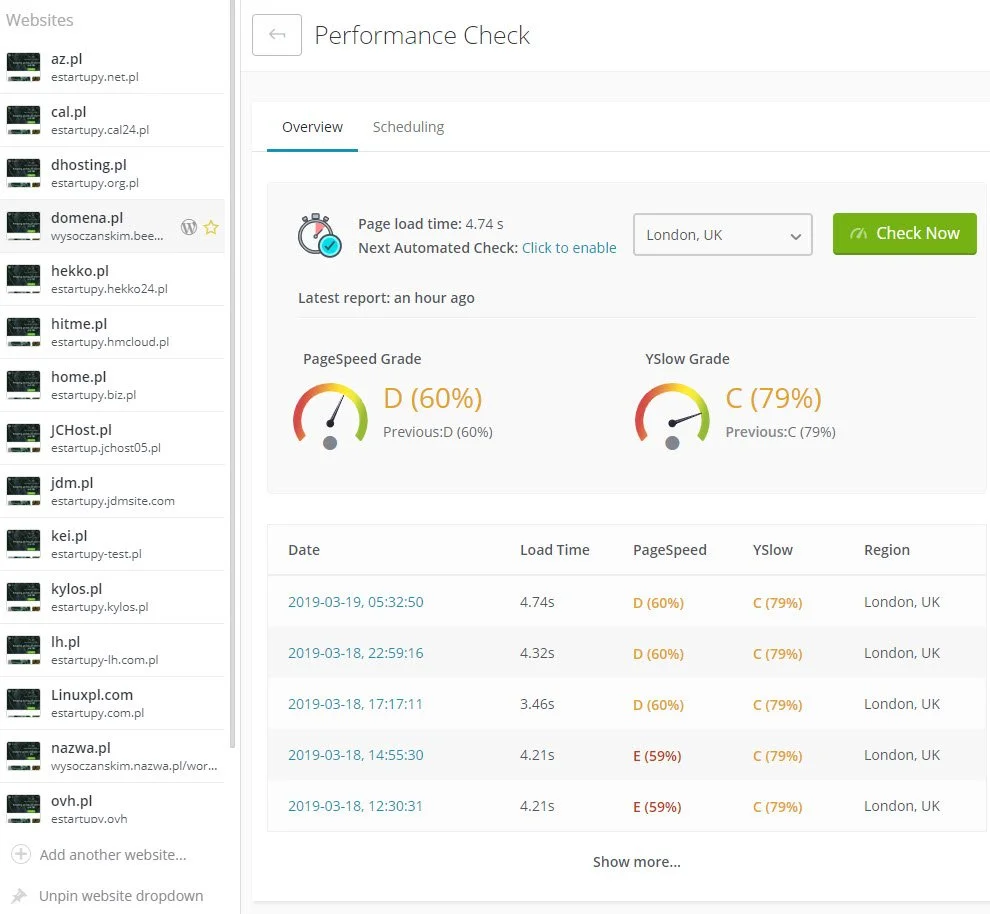Toggle the favorite star on domena.pl
The width and height of the screenshot is (990, 914).
(211, 227)
